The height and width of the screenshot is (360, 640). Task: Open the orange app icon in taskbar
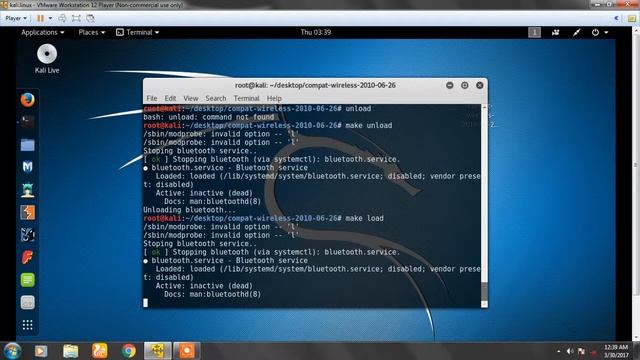coord(100,351)
